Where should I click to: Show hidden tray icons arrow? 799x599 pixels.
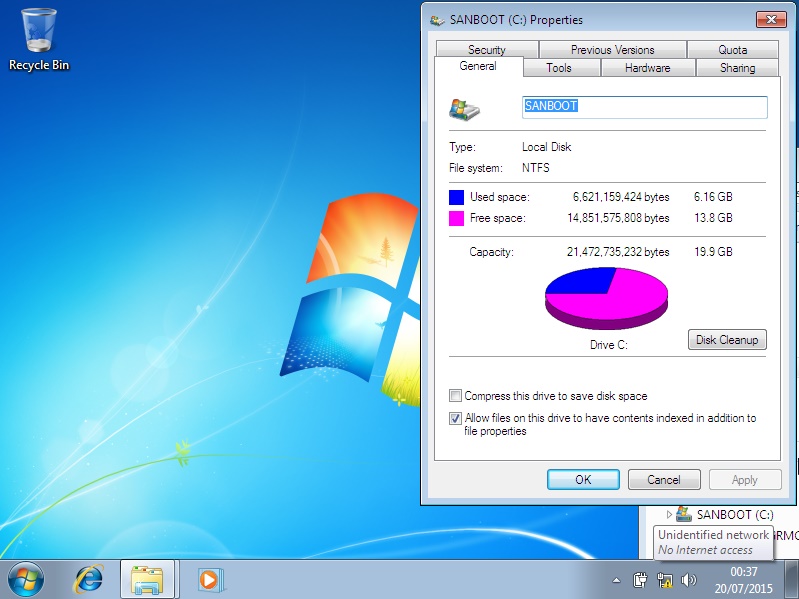tap(617, 580)
